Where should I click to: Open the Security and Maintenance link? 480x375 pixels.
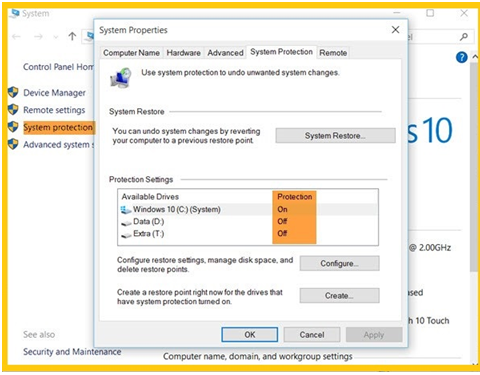point(72,352)
